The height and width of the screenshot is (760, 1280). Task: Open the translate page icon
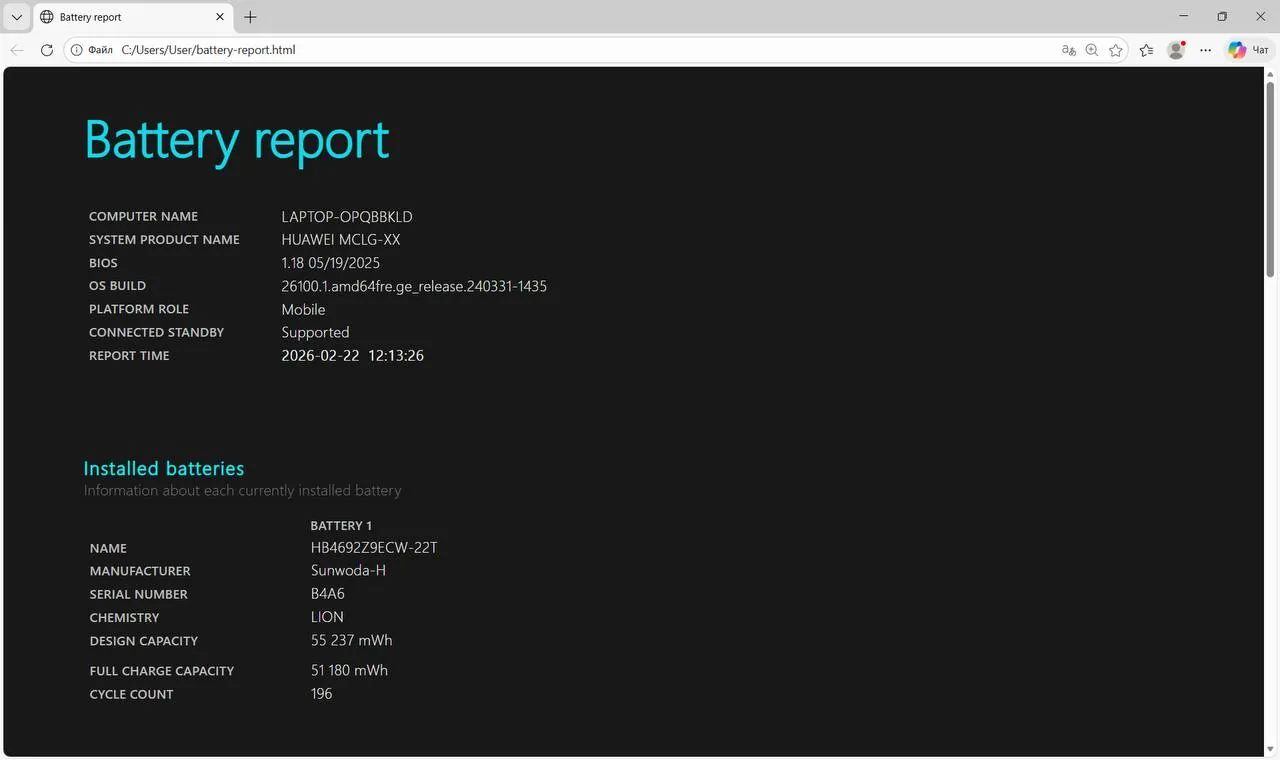(x=1068, y=50)
